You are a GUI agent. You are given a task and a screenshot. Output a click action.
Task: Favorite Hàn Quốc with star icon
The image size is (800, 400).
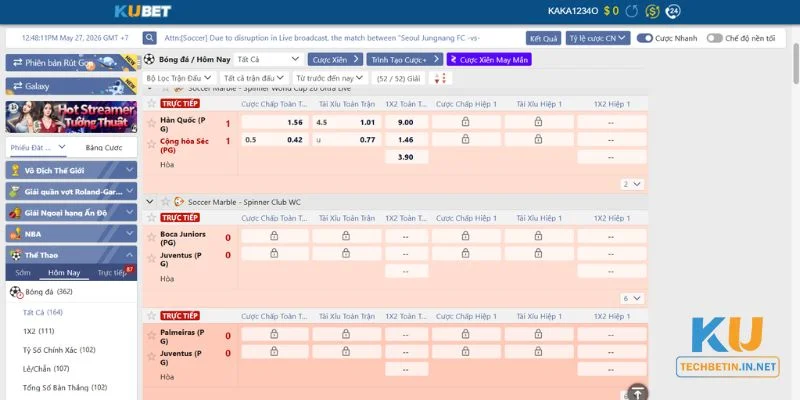[x=152, y=123]
